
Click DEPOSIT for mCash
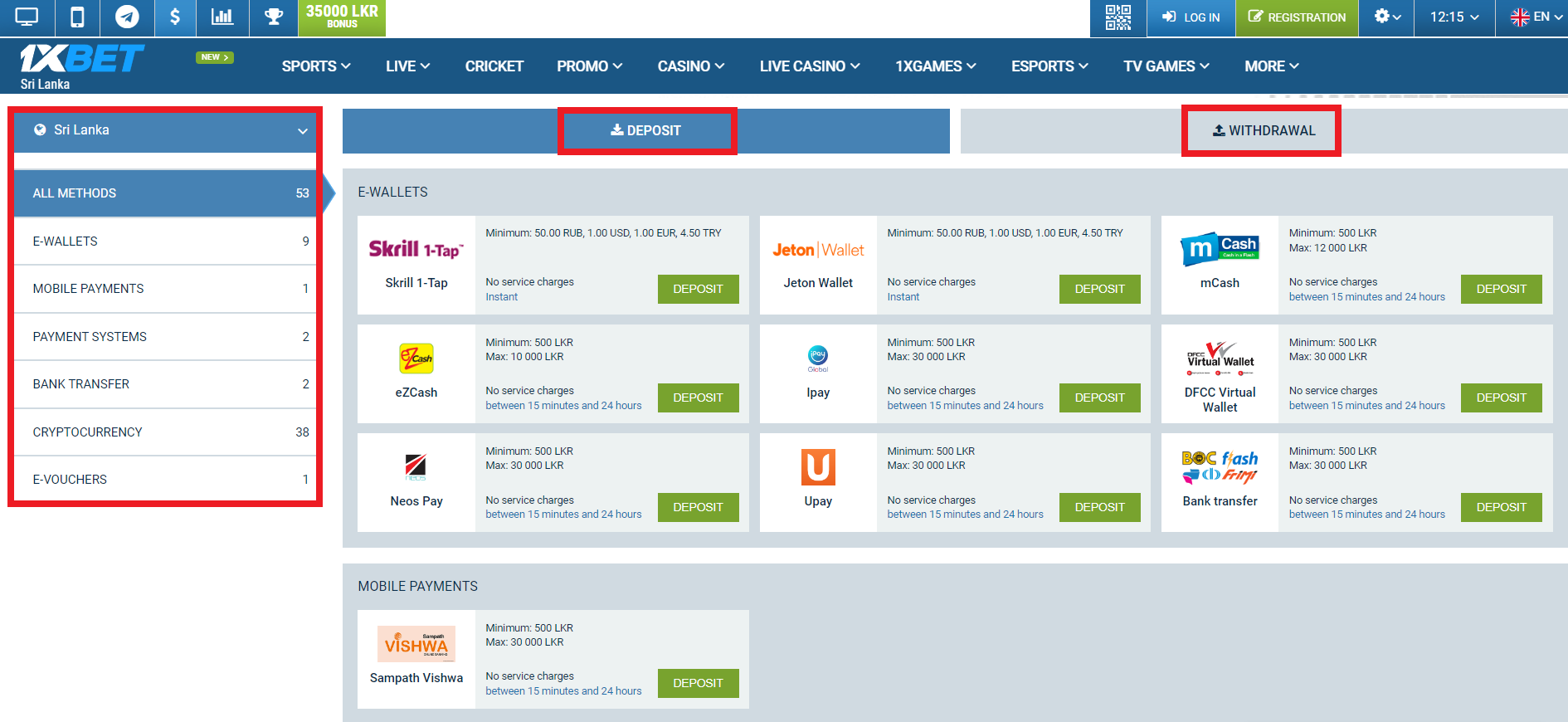click(x=1502, y=289)
